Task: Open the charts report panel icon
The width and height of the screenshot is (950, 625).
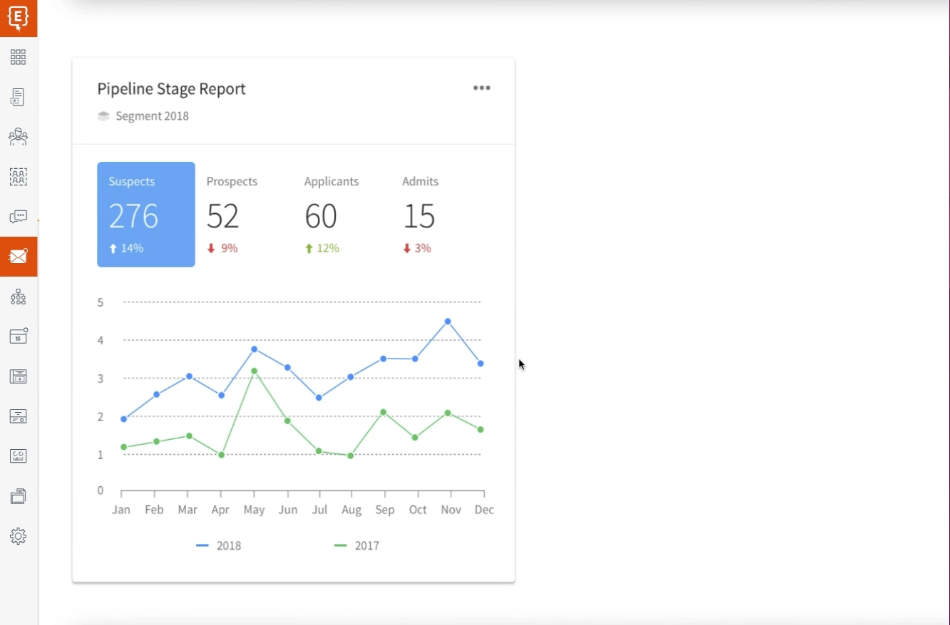Action: point(18,456)
